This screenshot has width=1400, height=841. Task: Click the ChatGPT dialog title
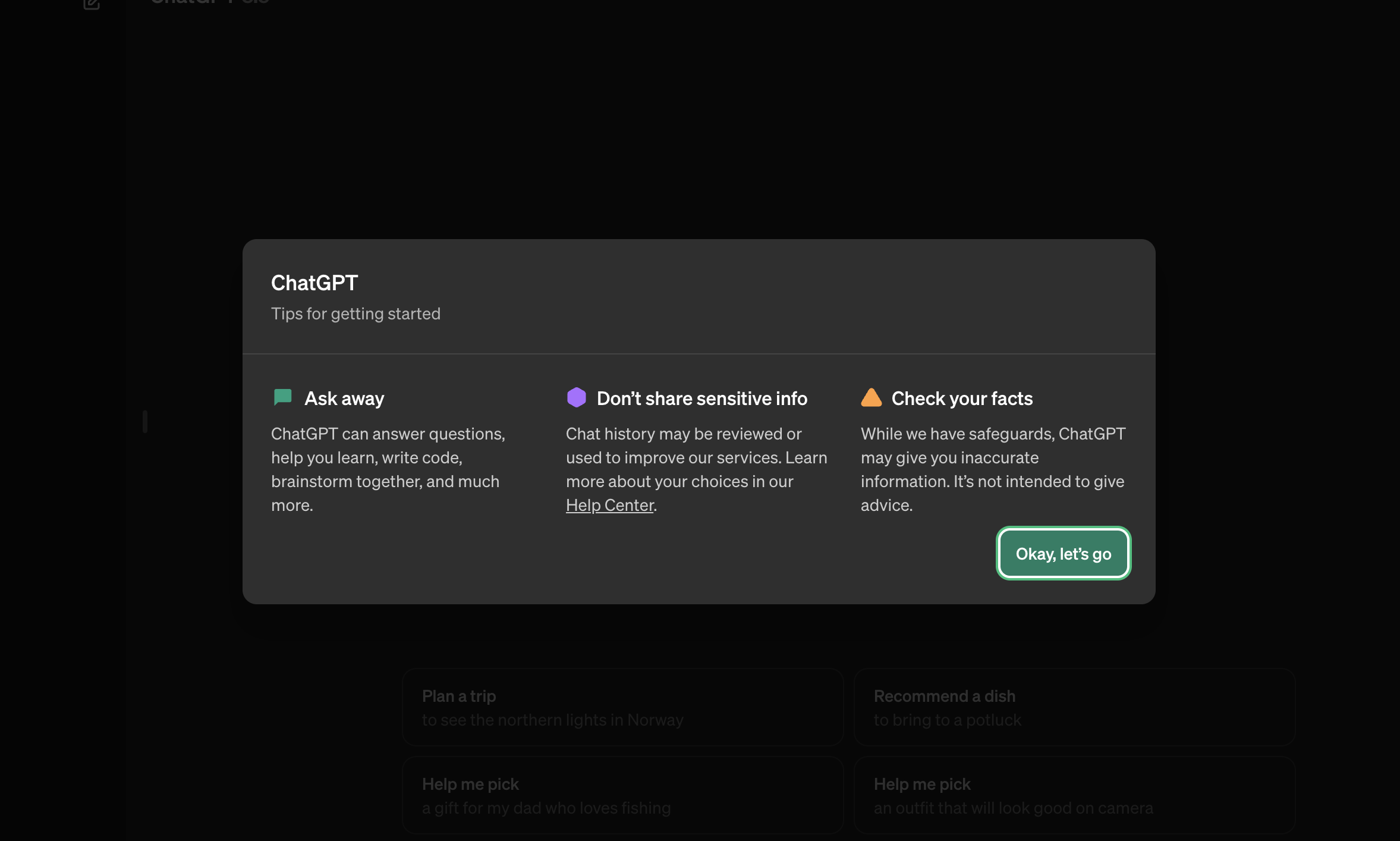[x=314, y=283]
